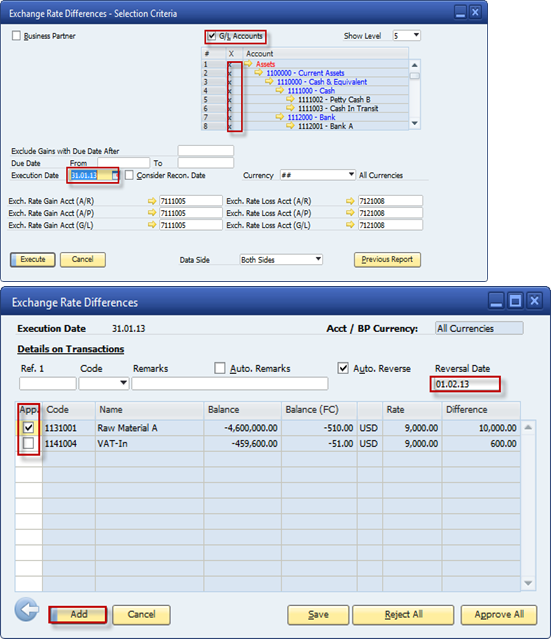Click the back arrow icon beside Add

point(27,609)
